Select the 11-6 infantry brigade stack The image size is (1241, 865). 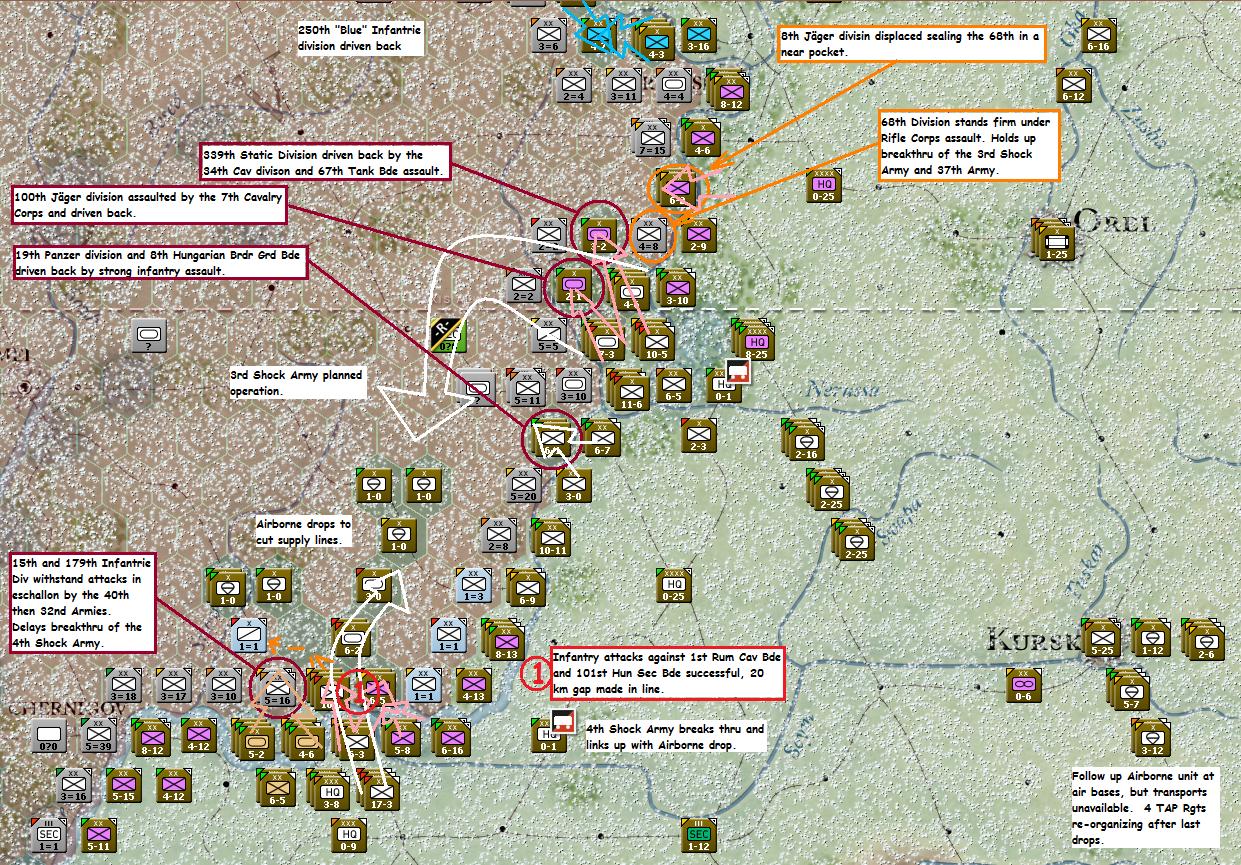[630, 390]
